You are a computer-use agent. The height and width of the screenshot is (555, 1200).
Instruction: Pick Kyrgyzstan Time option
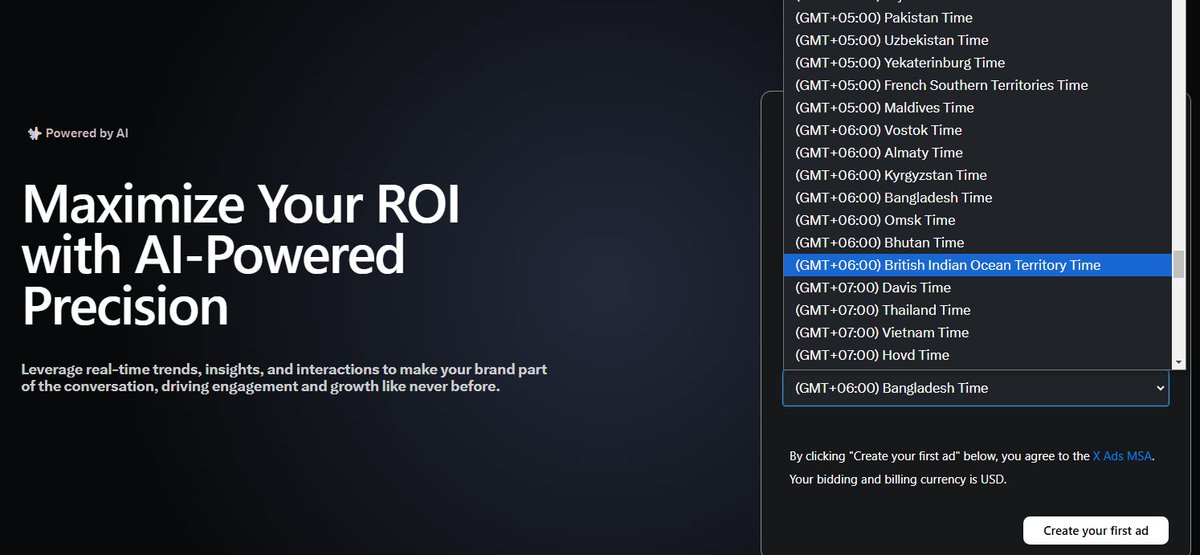[977, 175]
